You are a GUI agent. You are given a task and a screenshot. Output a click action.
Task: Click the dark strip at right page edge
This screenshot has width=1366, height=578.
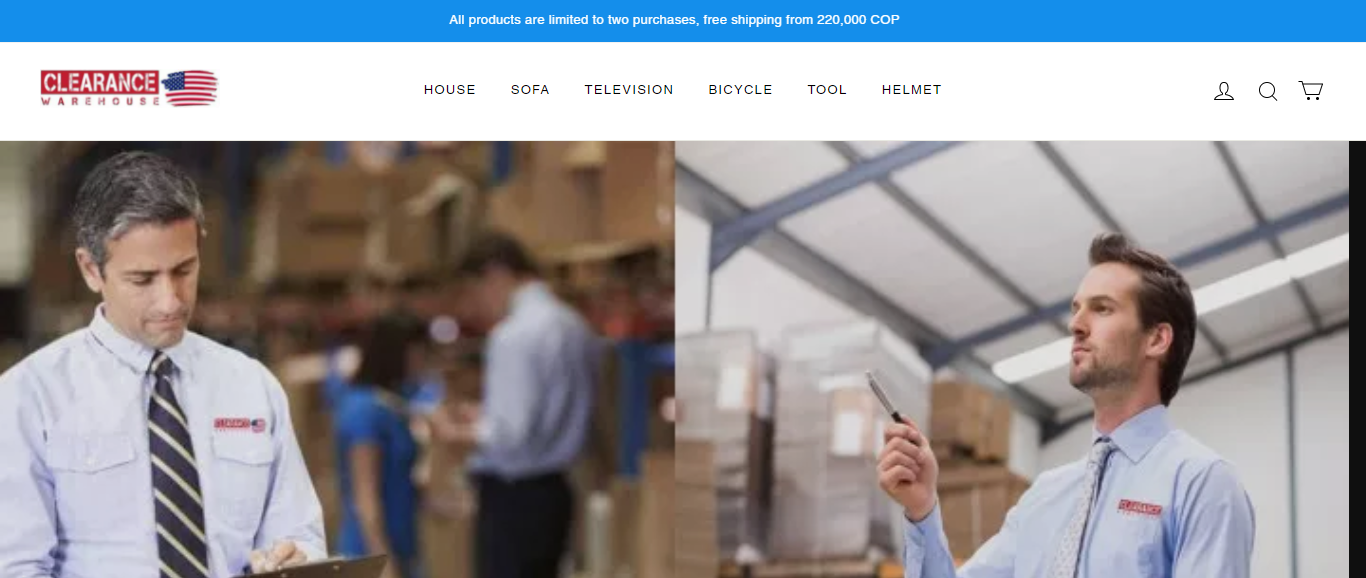tap(1357, 359)
